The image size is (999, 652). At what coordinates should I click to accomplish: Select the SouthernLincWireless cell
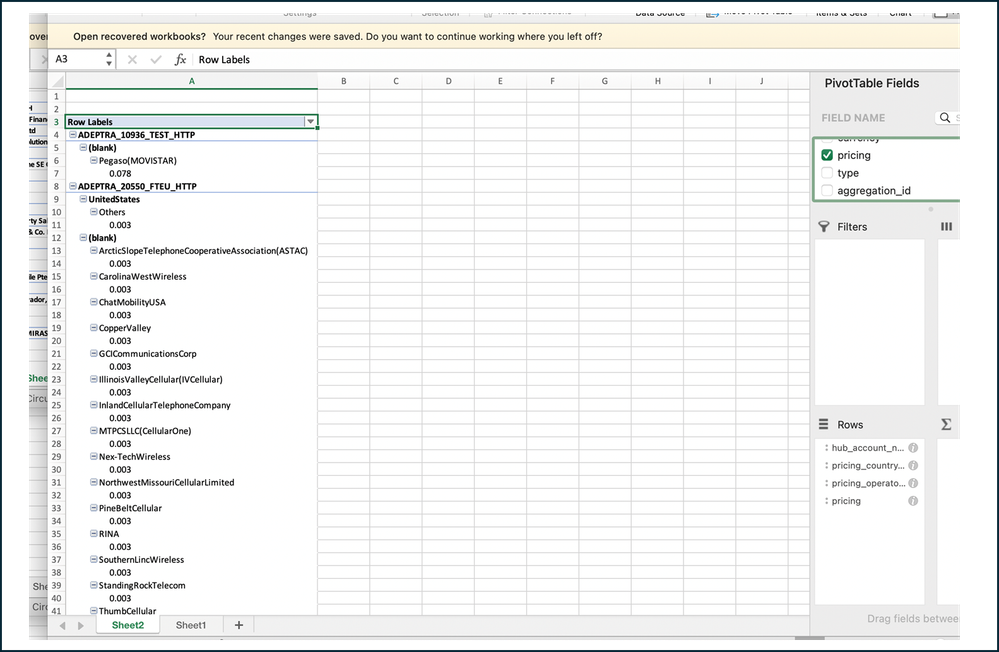point(191,559)
